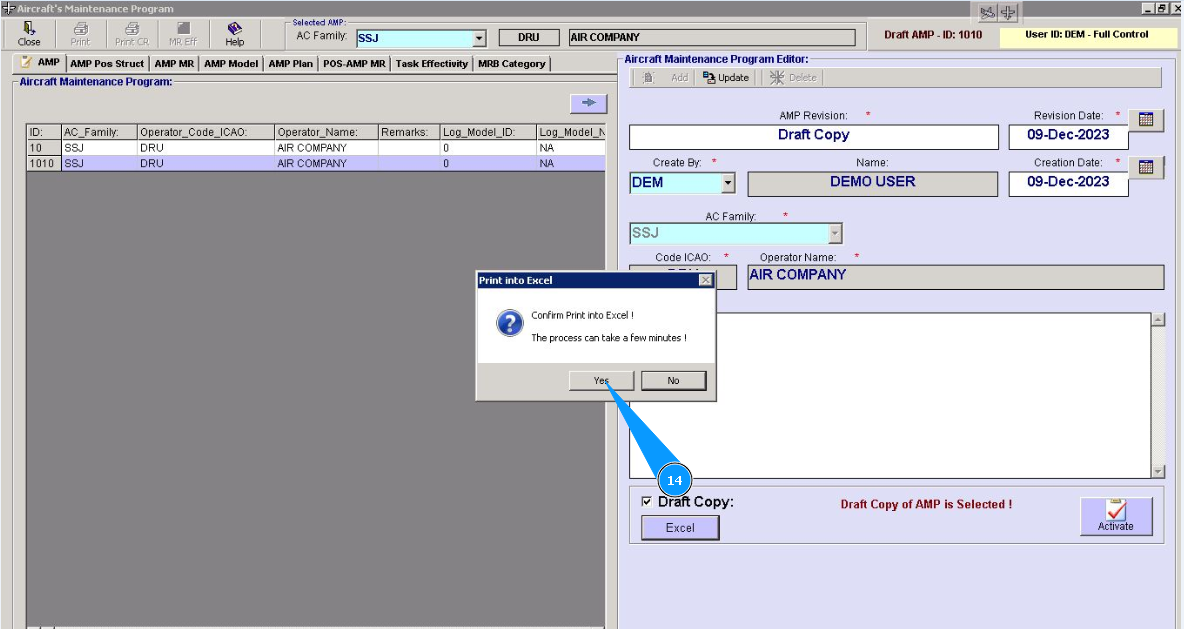Click the ID column header
The width and height of the screenshot is (1184, 629).
(44, 132)
